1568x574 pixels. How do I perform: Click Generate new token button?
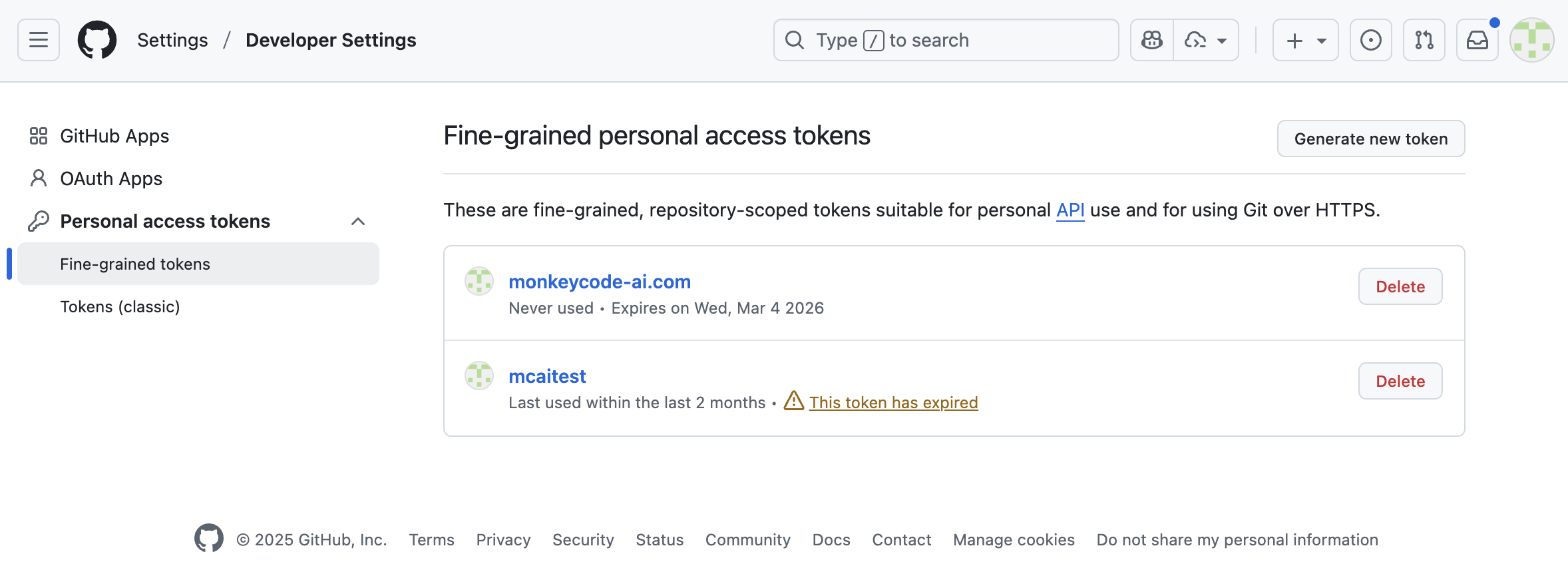coord(1370,139)
